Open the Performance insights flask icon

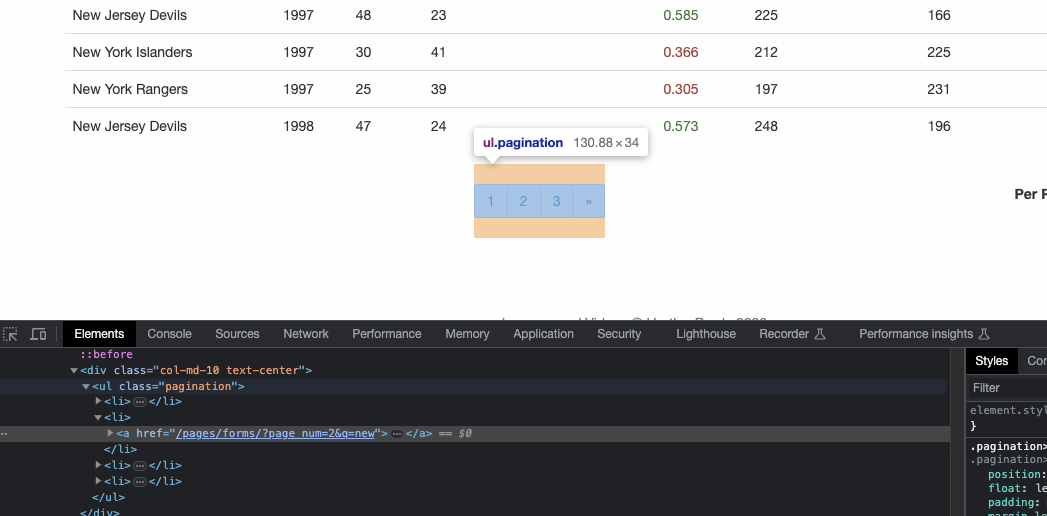click(984, 334)
